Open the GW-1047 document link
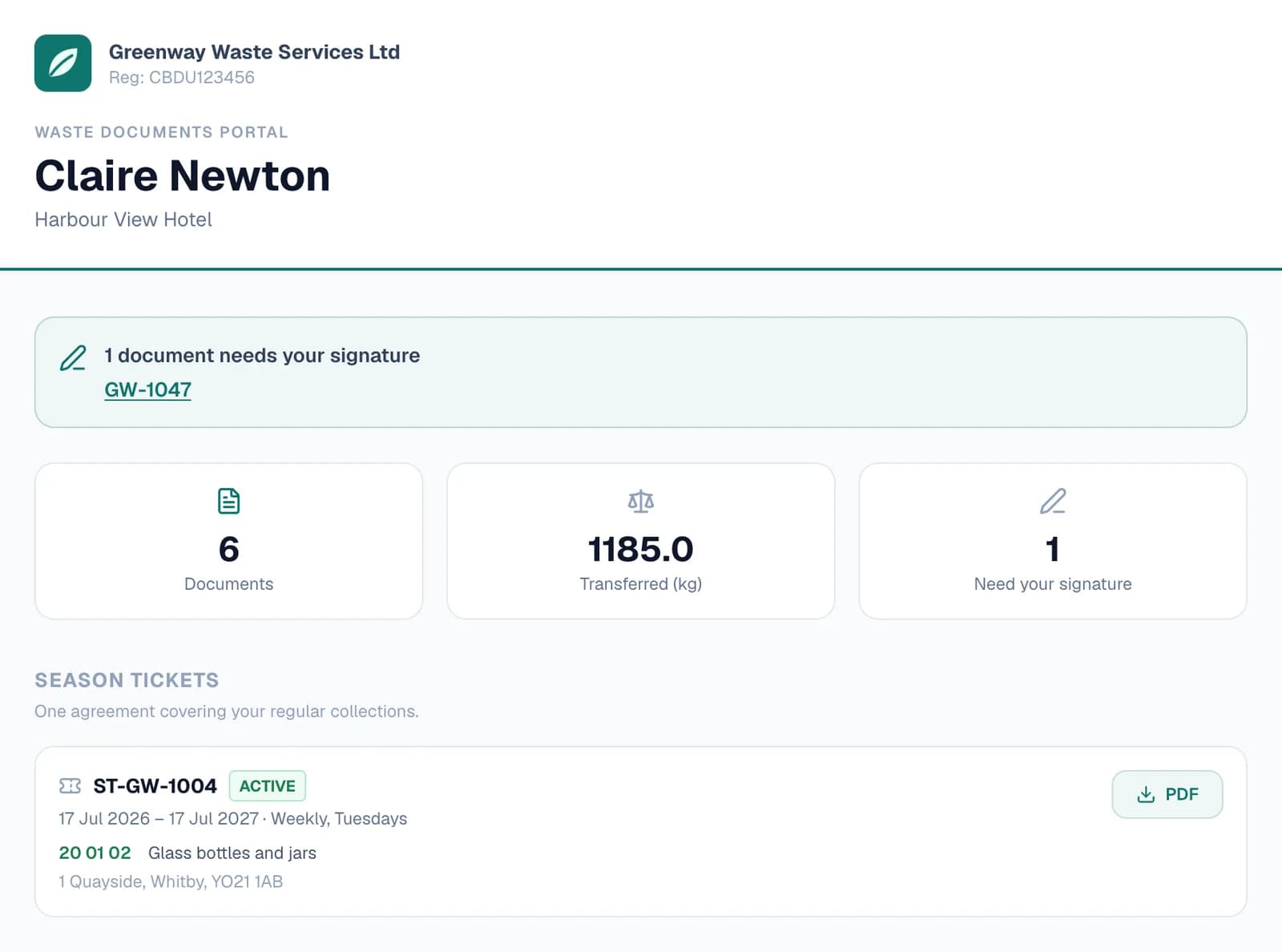1282x952 pixels. (x=147, y=389)
